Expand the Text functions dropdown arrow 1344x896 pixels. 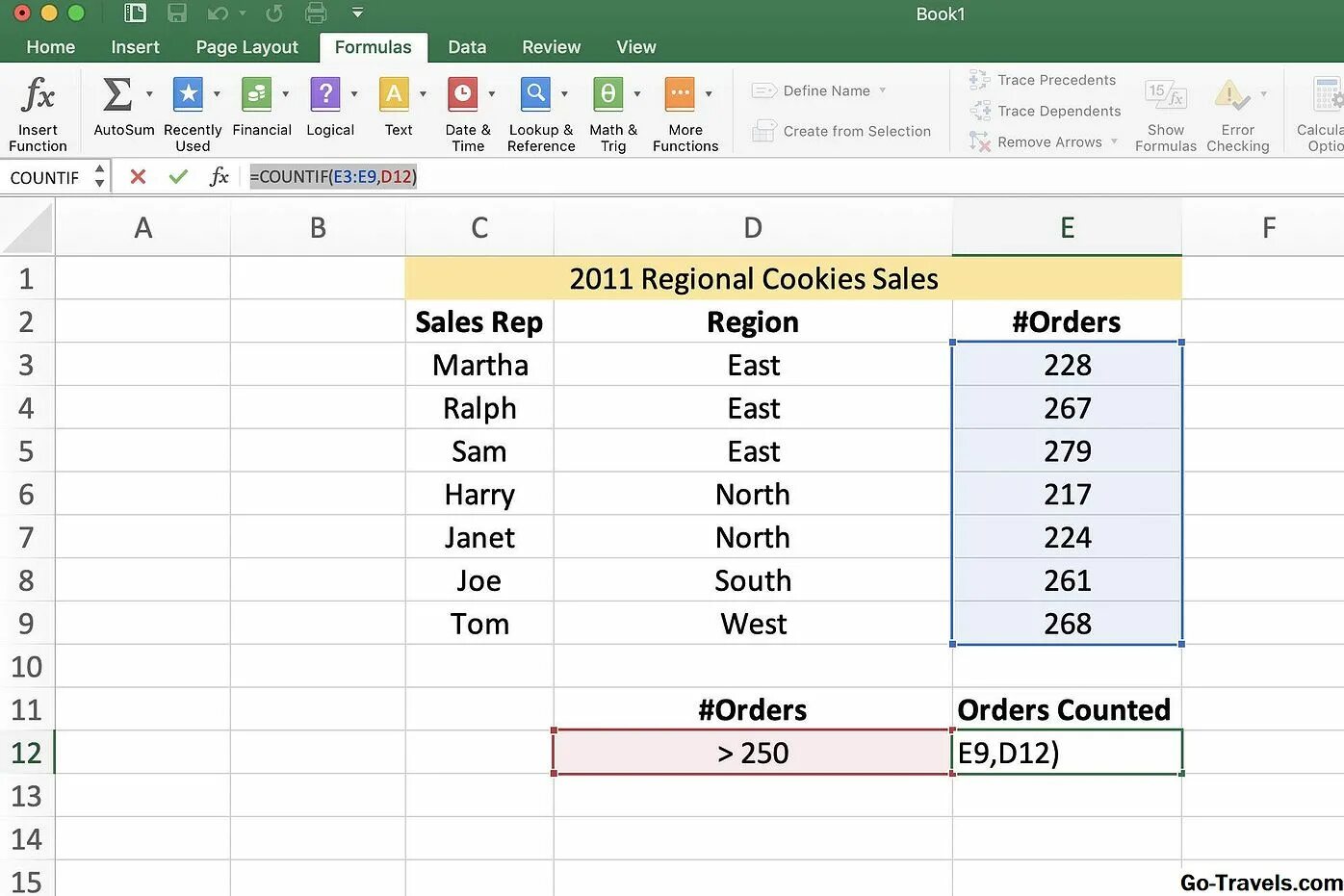pos(423,94)
